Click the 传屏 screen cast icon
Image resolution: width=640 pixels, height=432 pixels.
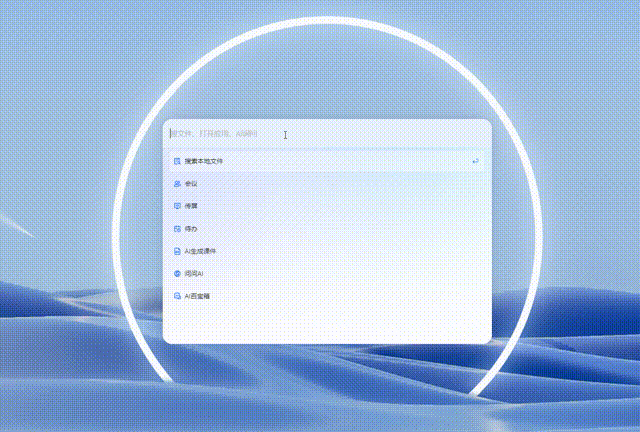[177, 206]
